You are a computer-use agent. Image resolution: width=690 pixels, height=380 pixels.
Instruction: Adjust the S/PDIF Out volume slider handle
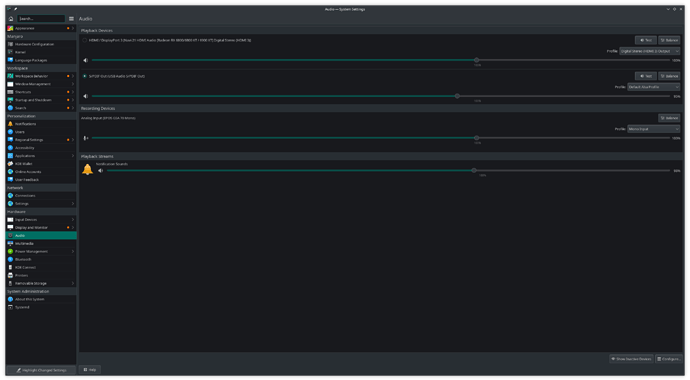pos(457,96)
